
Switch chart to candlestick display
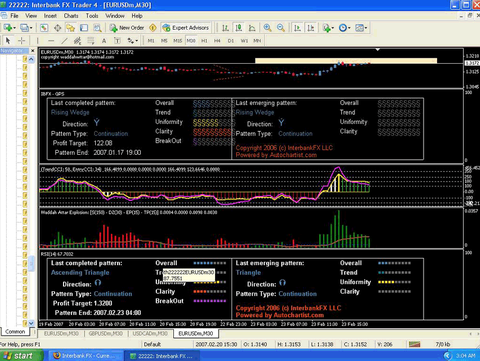click(x=239, y=28)
